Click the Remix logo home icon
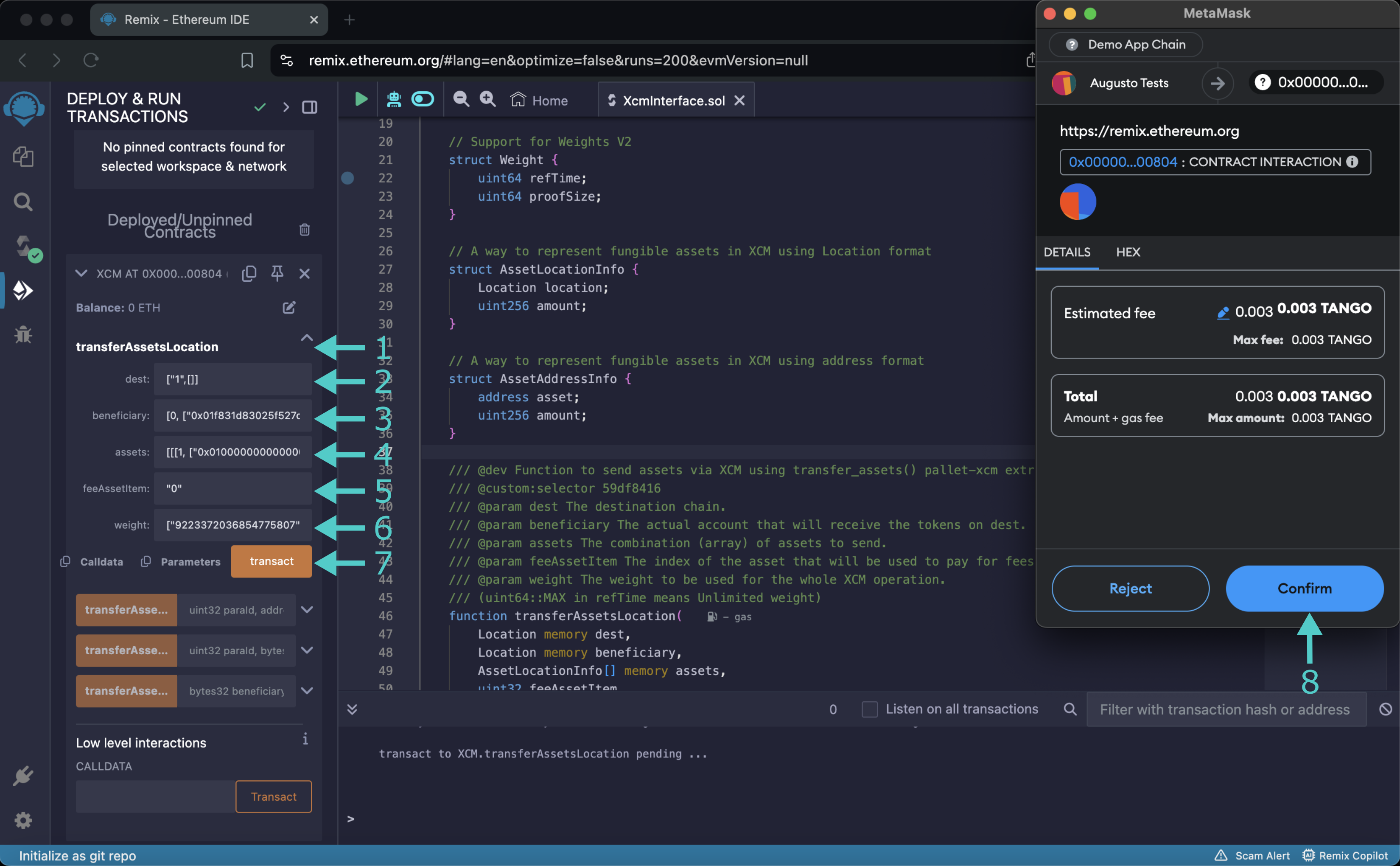Viewport: 1400px width, 866px height. coord(23,108)
